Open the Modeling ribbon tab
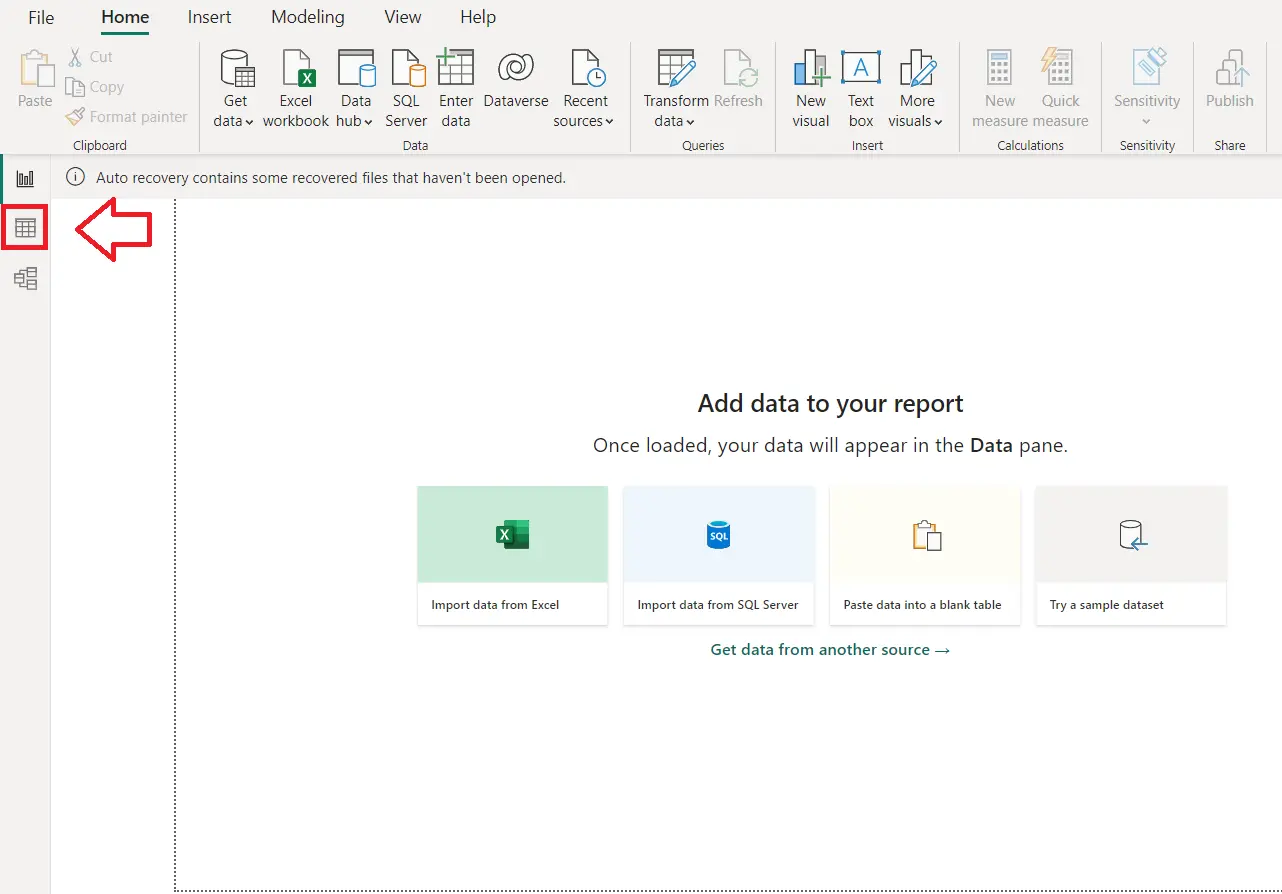This screenshot has width=1282, height=894. (308, 17)
